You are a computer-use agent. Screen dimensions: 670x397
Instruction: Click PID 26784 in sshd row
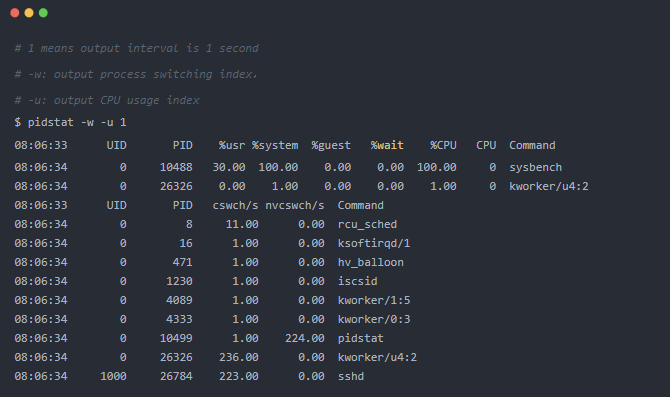coord(176,376)
